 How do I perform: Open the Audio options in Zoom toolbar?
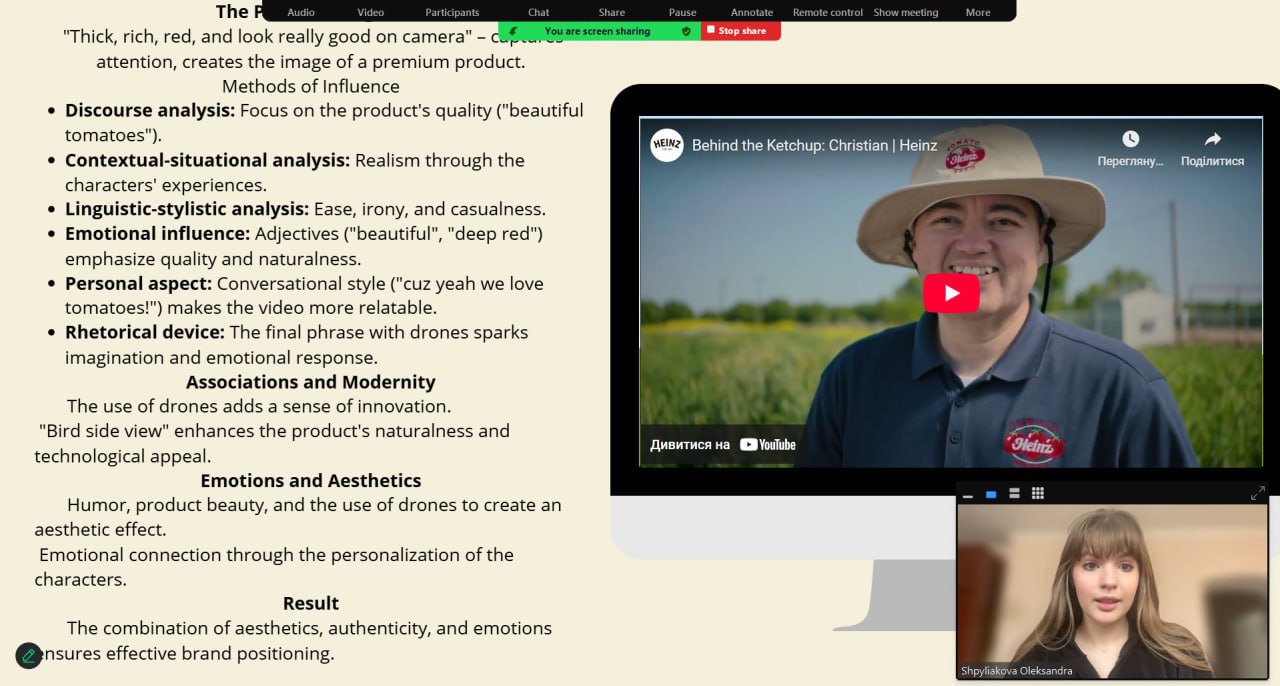point(301,12)
